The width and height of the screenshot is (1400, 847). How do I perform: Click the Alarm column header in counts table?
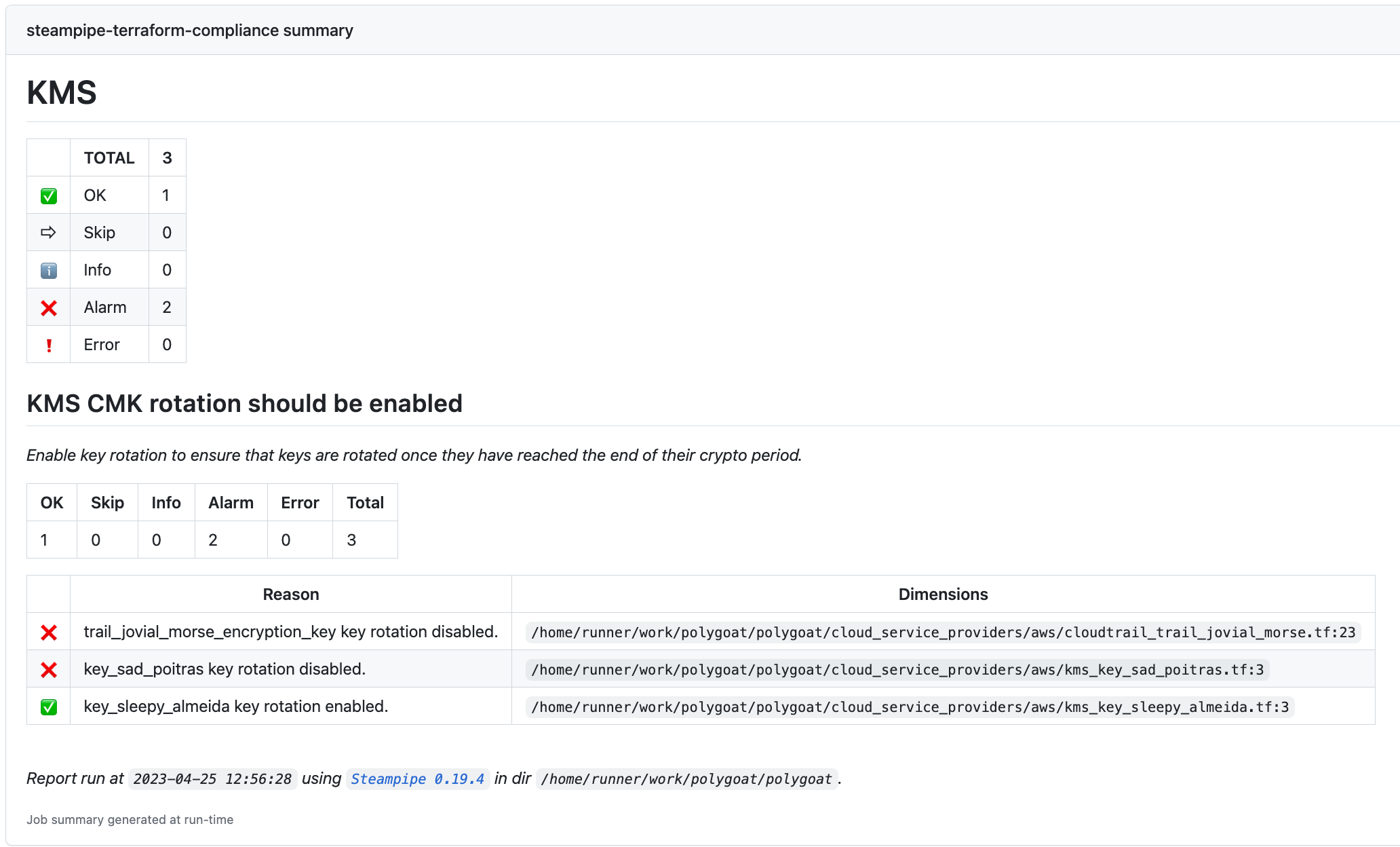[231, 503]
